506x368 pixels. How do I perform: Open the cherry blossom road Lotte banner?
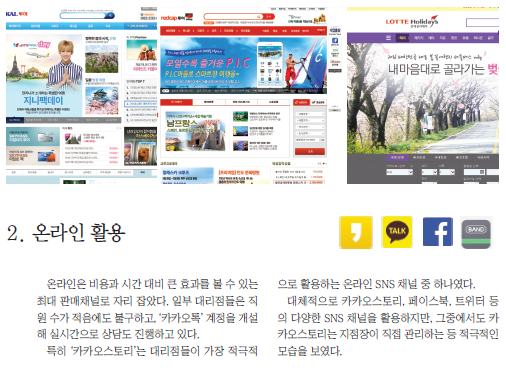(423, 98)
